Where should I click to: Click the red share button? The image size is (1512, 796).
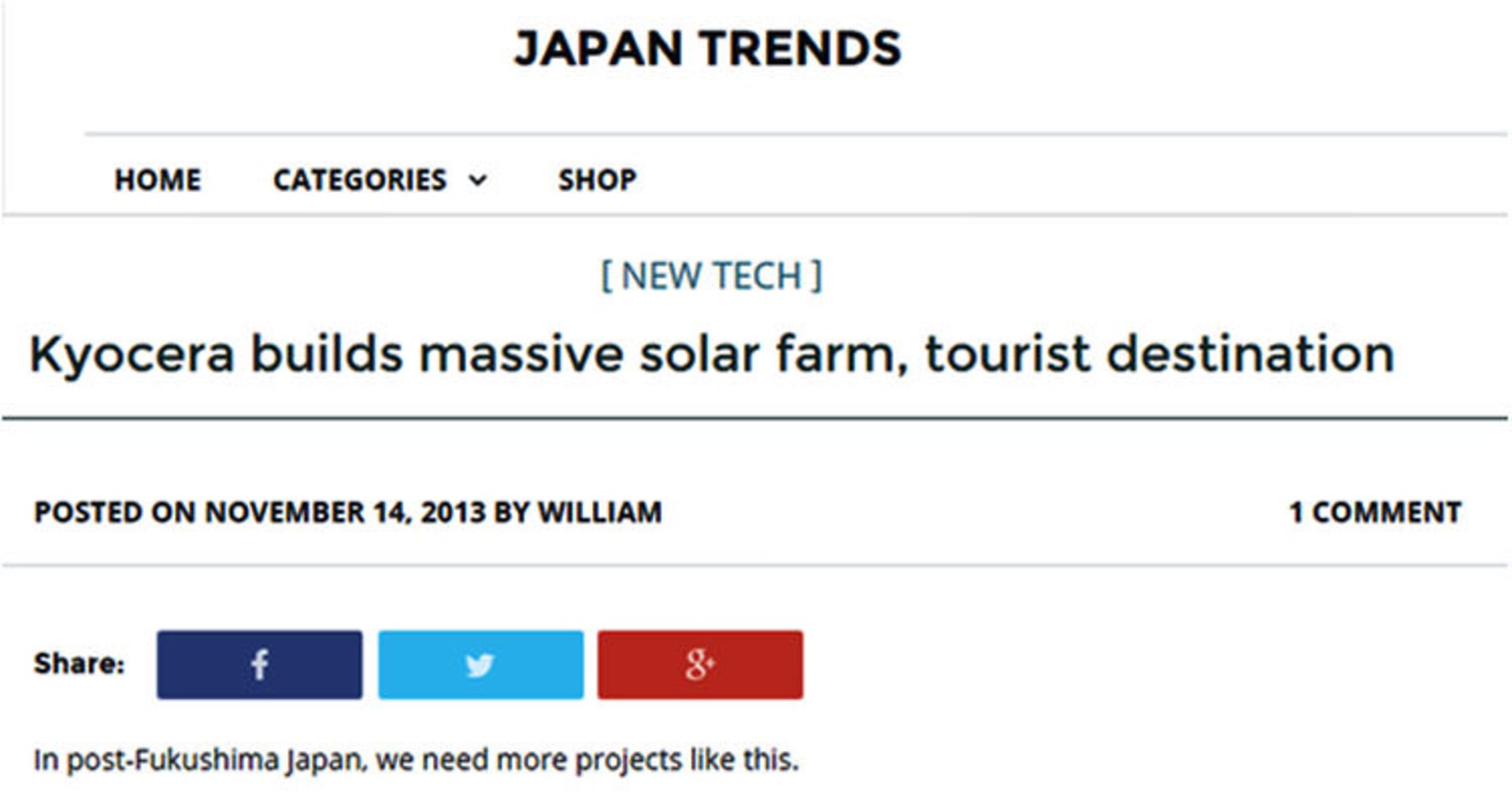click(x=700, y=665)
